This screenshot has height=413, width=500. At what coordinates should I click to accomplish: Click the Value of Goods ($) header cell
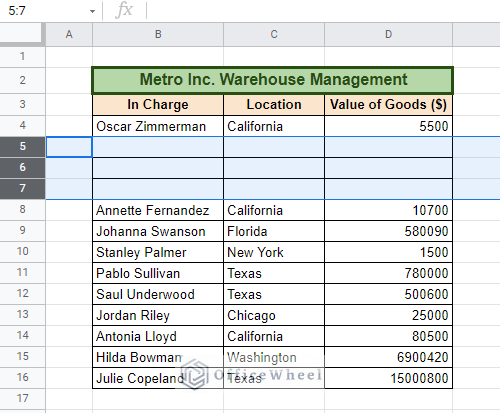tap(388, 105)
